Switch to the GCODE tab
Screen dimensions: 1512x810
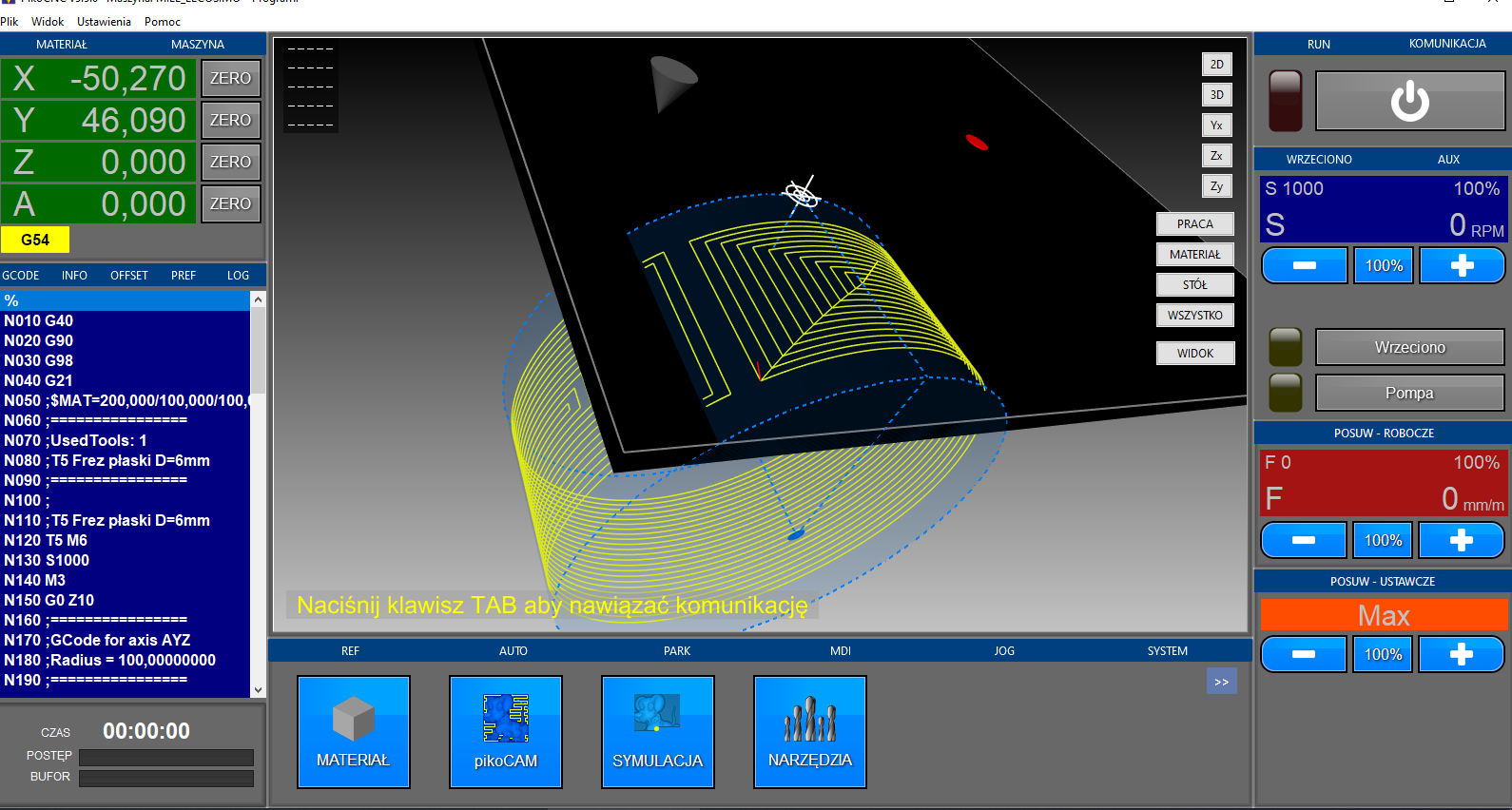[x=21, y=276]
